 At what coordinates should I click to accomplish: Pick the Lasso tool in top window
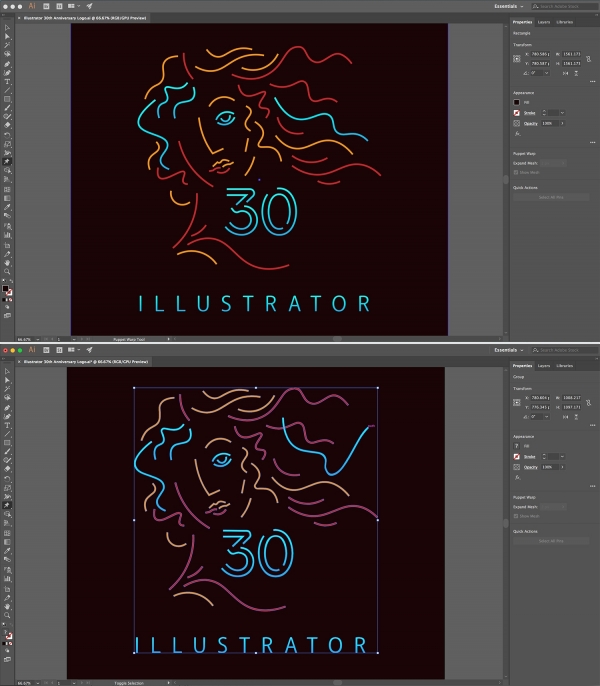(x=7, y=54)
